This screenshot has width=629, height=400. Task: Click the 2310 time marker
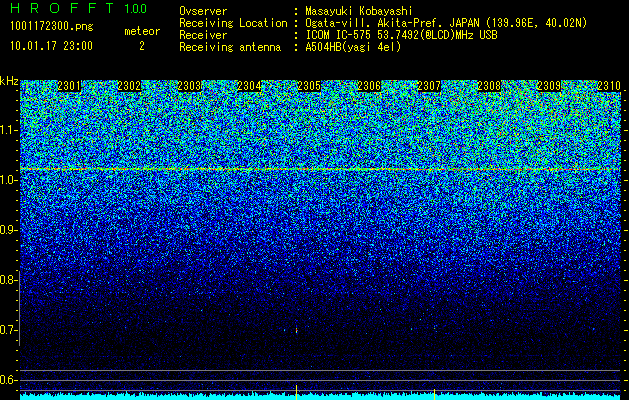609,86
